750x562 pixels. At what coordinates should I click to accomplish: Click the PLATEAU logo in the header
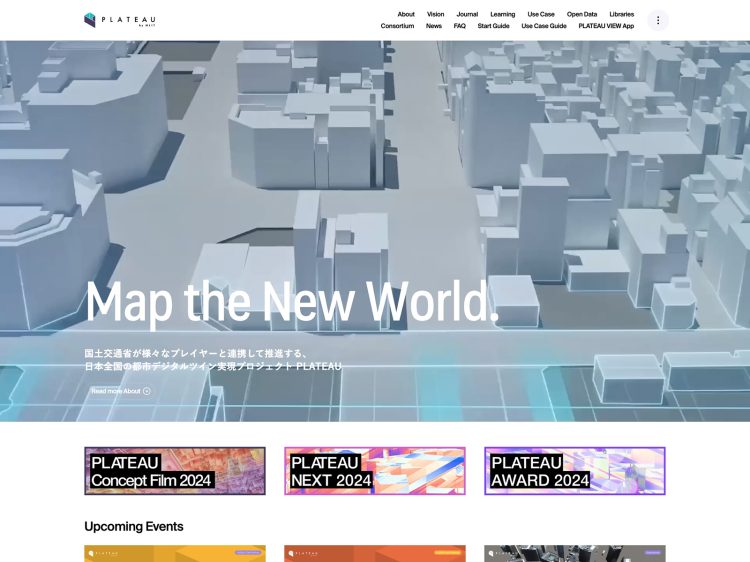(120, 20)
